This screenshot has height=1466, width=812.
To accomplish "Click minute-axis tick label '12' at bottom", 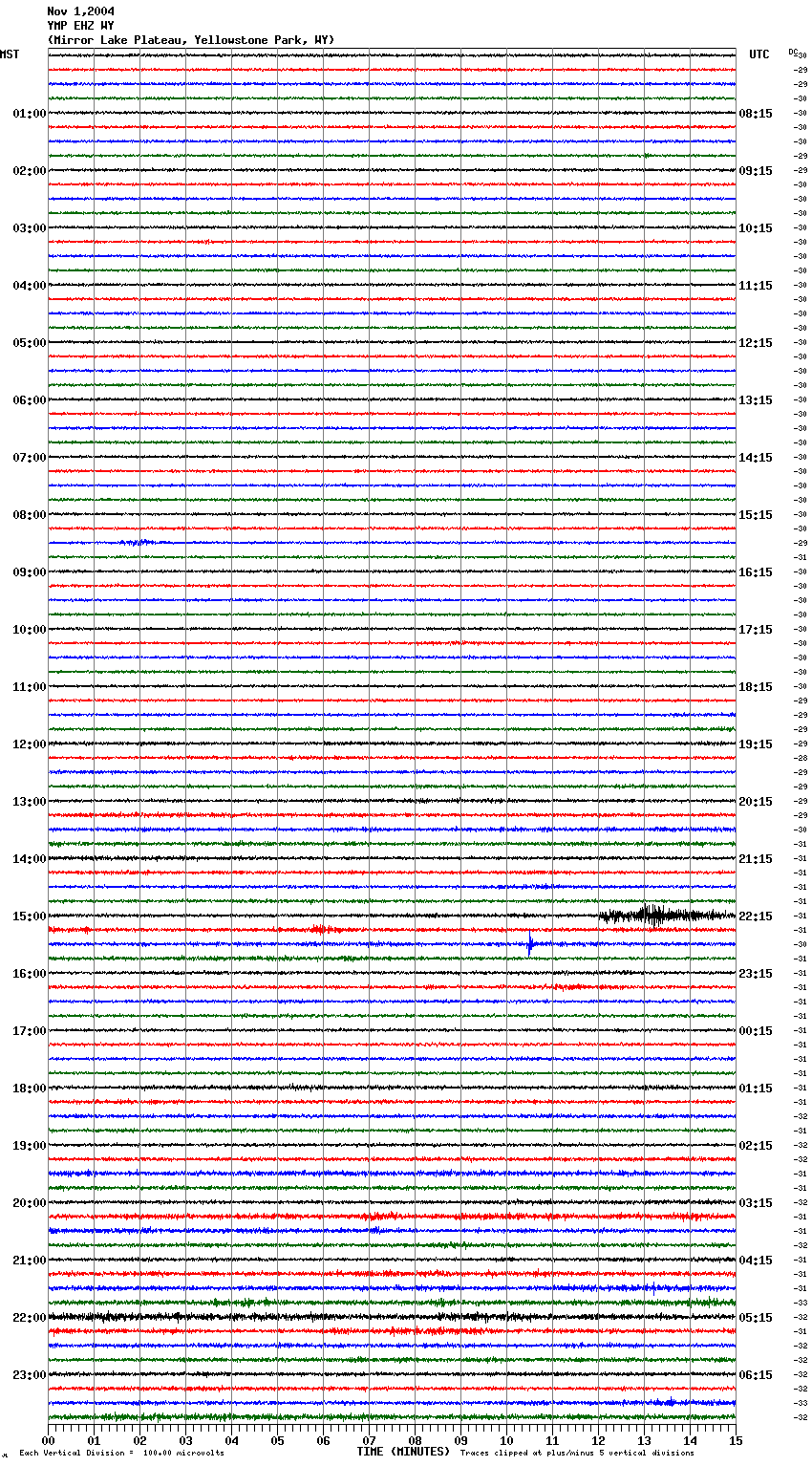I will 598,1440.
